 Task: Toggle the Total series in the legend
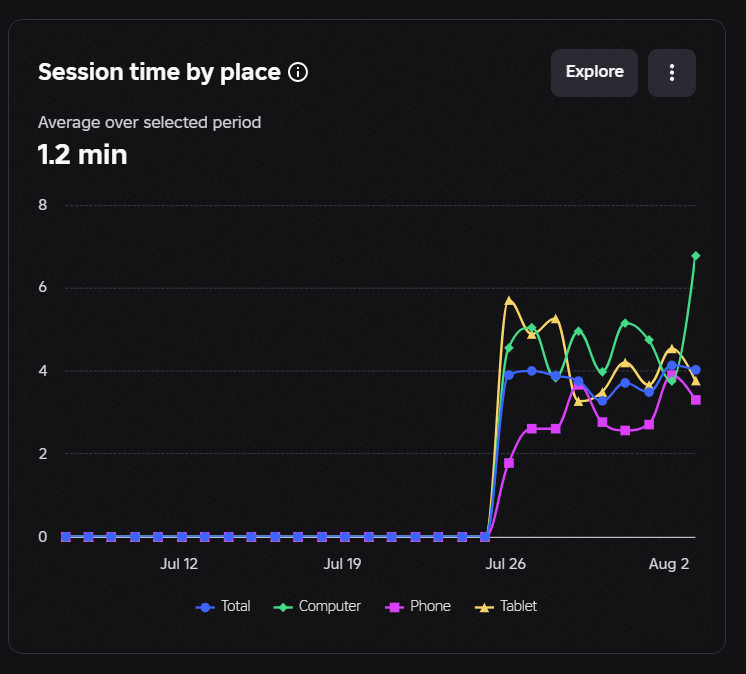(x=223, y=606)
